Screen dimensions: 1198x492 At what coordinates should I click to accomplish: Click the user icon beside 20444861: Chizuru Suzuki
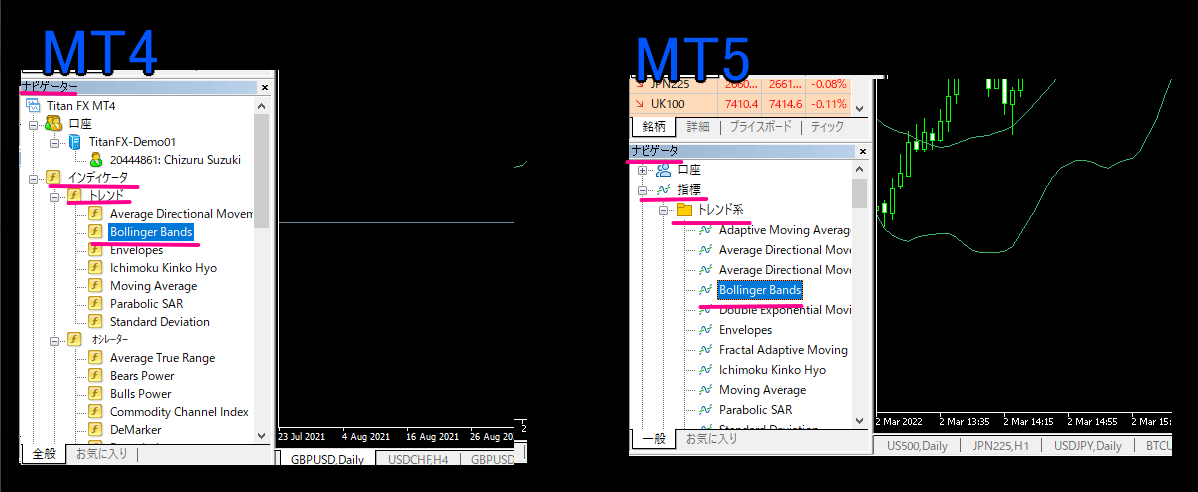(96, 160)
